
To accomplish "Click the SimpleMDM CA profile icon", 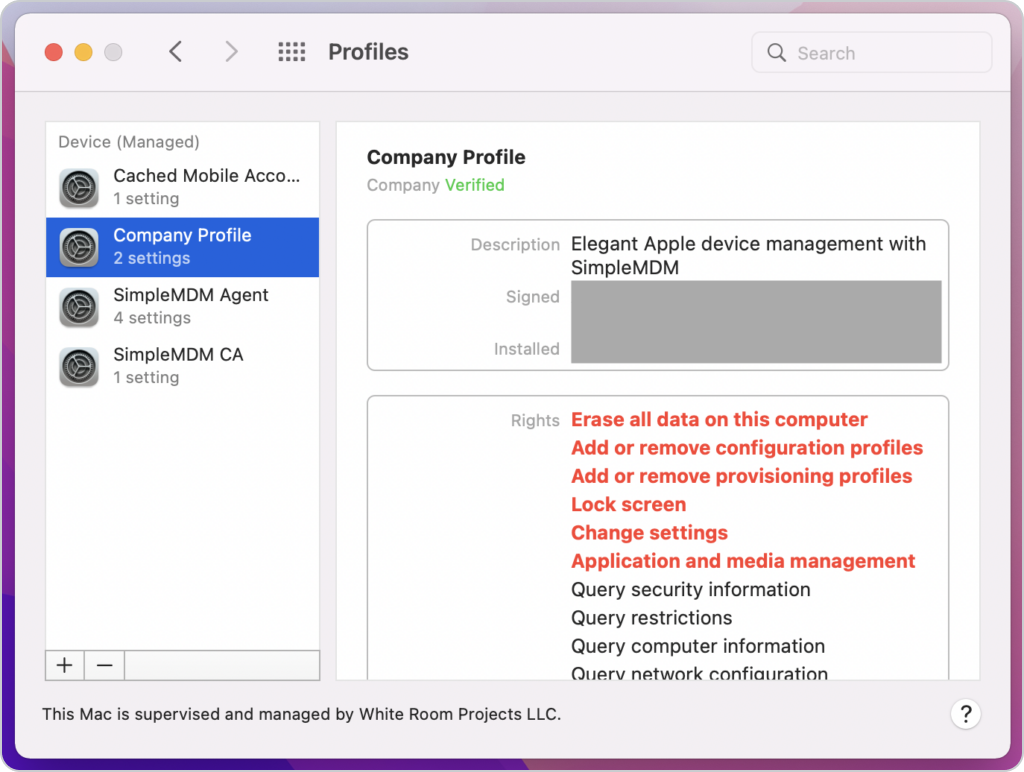I will pos(79,366).
